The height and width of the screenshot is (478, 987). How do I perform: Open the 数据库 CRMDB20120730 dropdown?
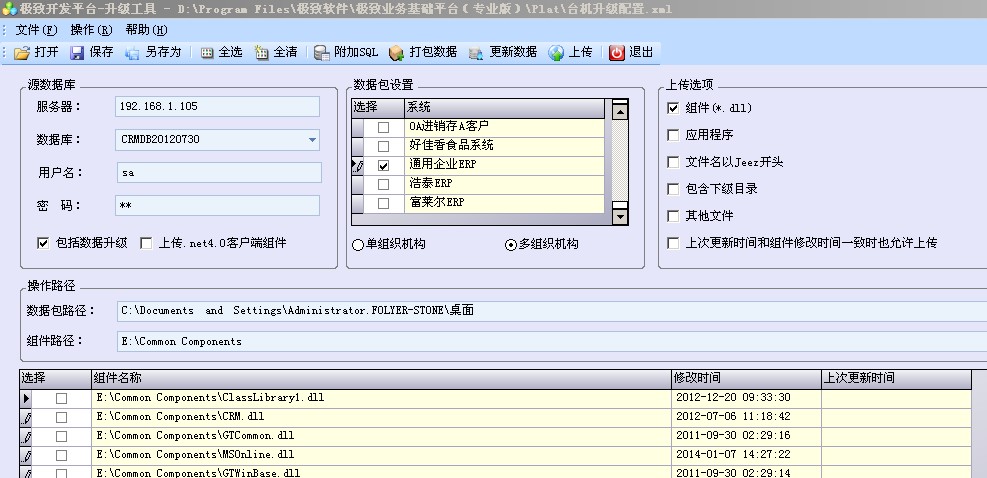click(x=312, y=140)
